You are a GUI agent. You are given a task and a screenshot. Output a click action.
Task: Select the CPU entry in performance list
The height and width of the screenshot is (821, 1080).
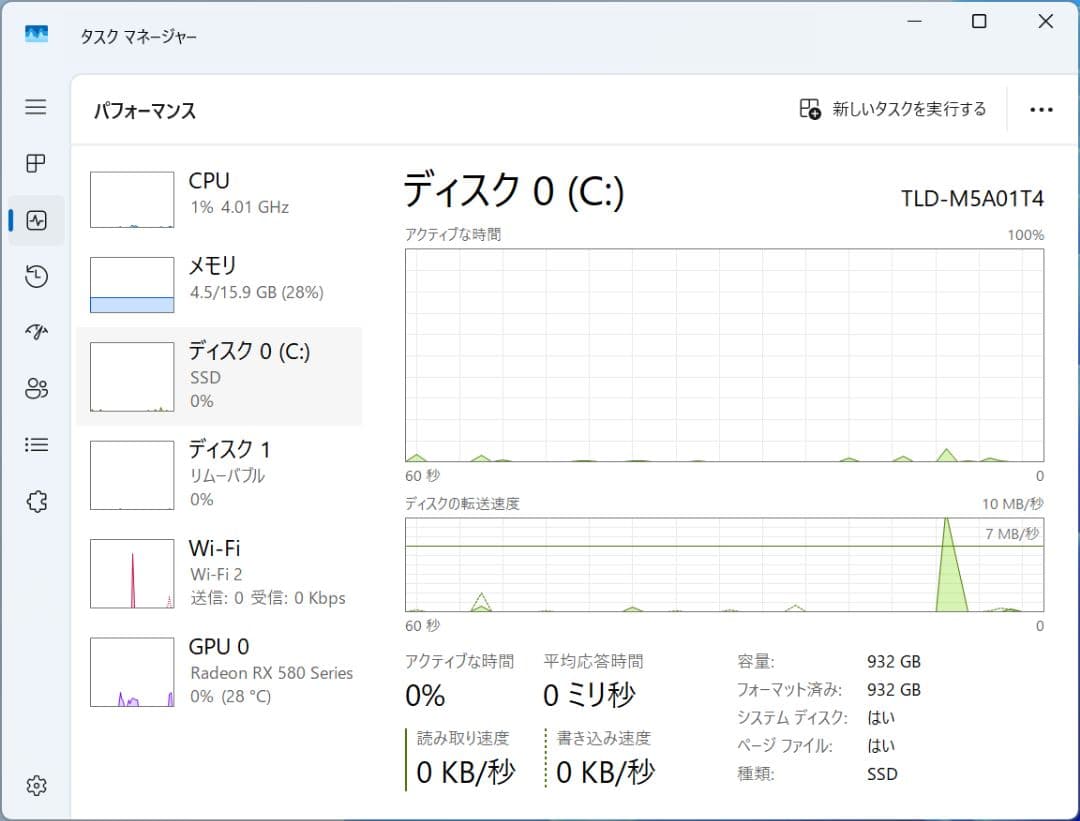tap(220, 198)
